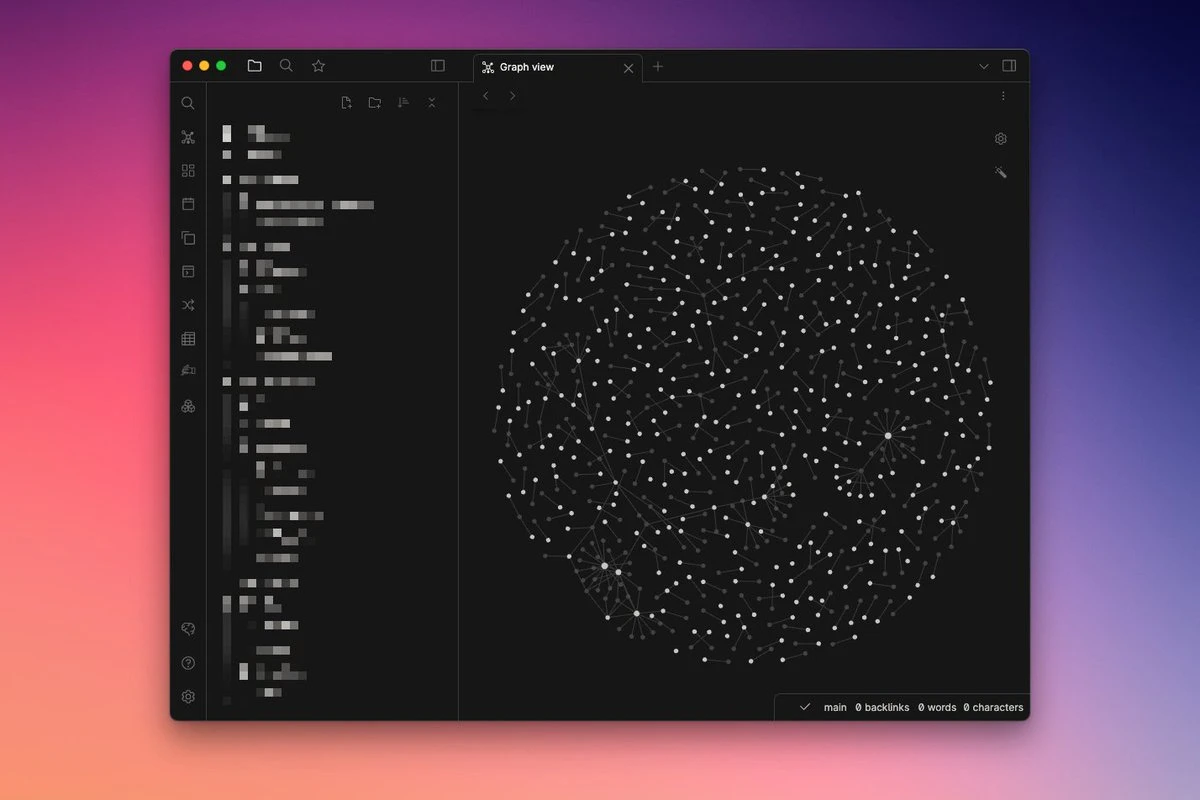Toggle the right sidebar panel
The image size is (1200, 800).
(1009, 66)
